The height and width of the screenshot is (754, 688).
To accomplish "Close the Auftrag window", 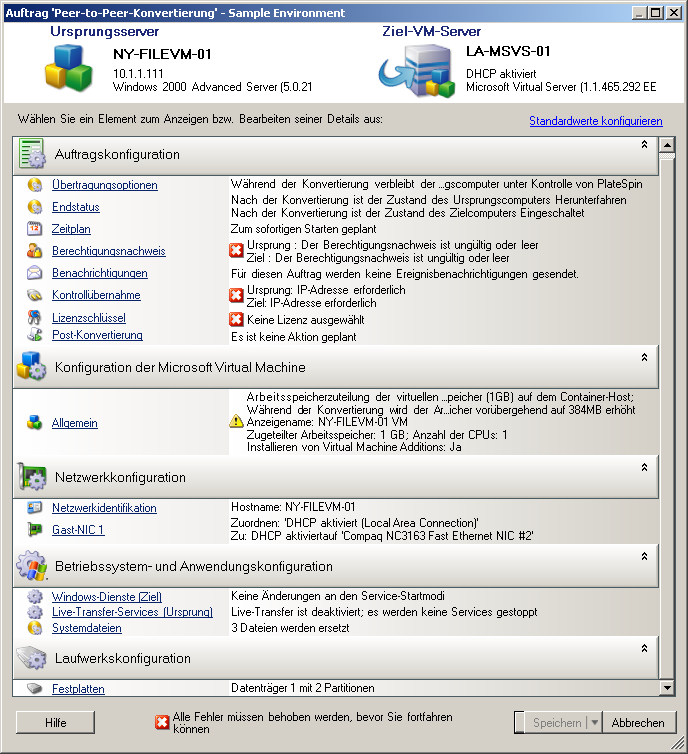I will pos(675,13).
